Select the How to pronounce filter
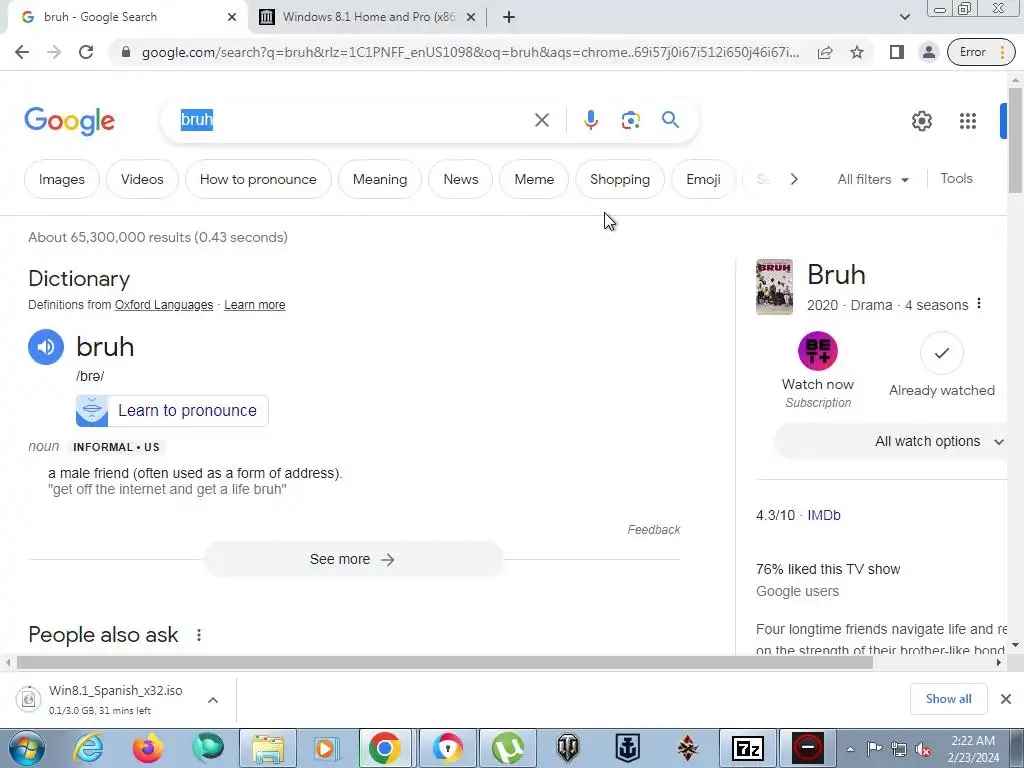Viewport: 1024px width, 768px height. [258, 179]
